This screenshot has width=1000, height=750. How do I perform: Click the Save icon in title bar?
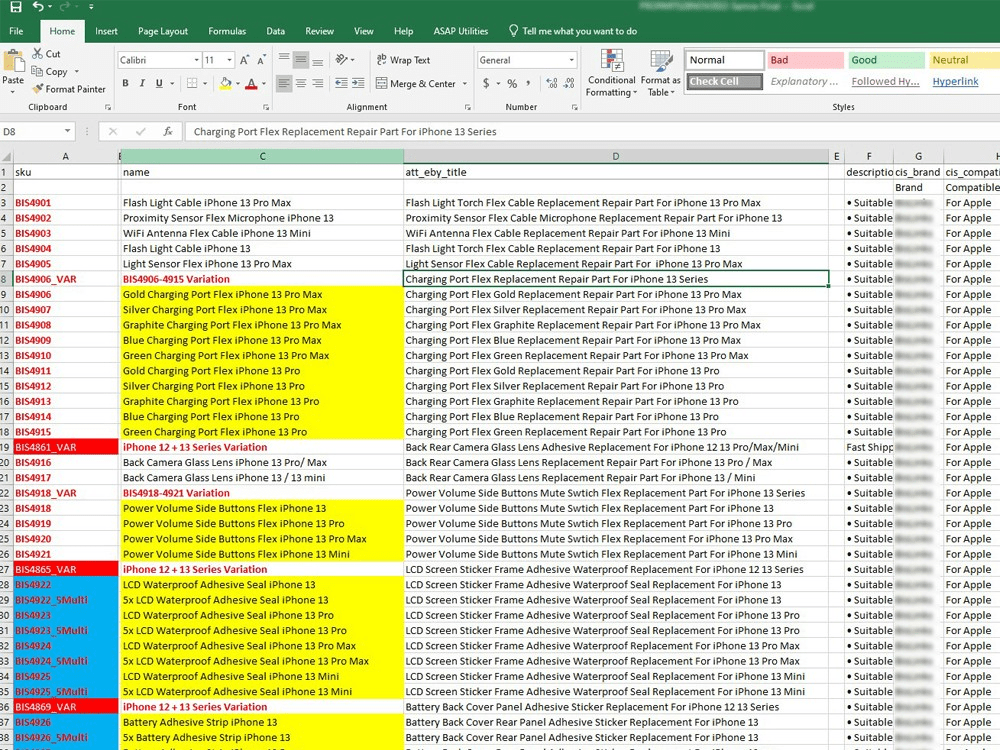16,7
